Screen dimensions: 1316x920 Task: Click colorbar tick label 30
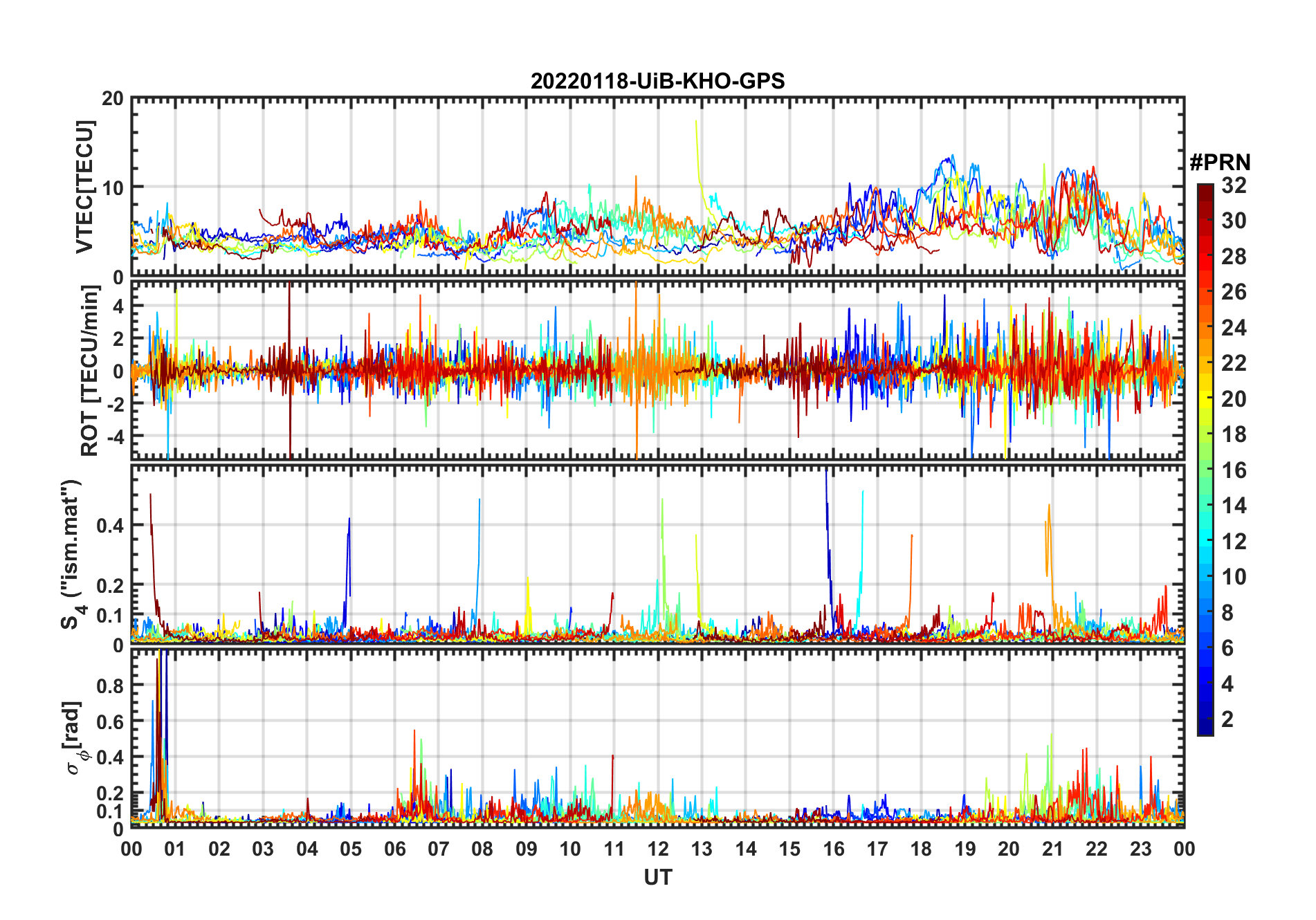(x=1234, y=221)
